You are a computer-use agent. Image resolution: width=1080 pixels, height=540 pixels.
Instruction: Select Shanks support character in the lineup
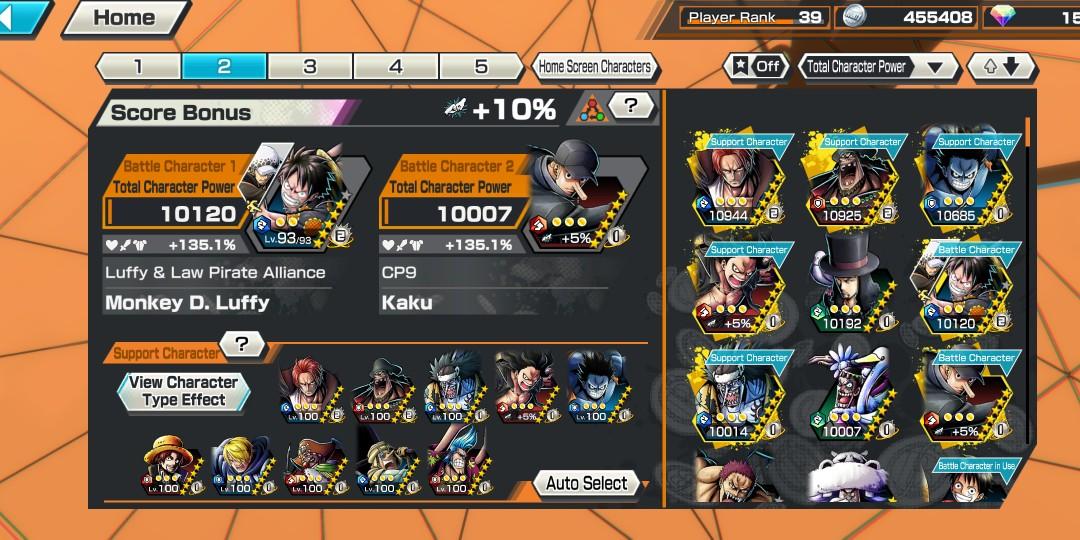(311, 390)
